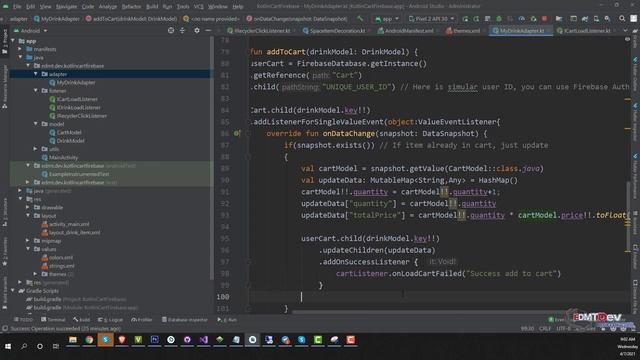
Task: Click the select opened file target icon
Action: point(171,31)
